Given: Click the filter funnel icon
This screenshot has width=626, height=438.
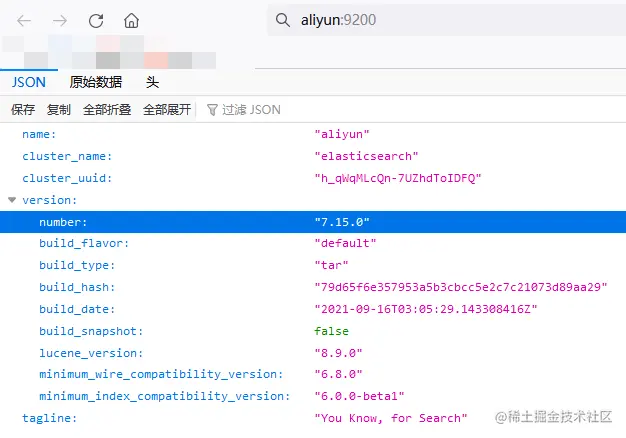Looking at the screenshot, I should 212,110.
